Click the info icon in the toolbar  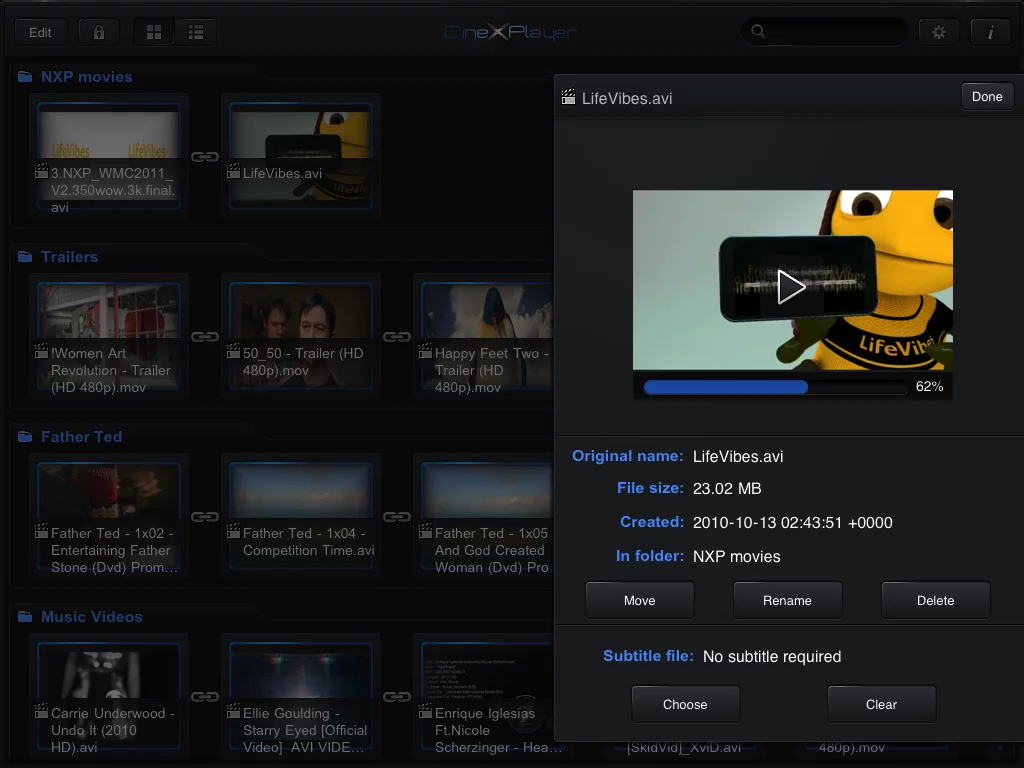point(991,31)
